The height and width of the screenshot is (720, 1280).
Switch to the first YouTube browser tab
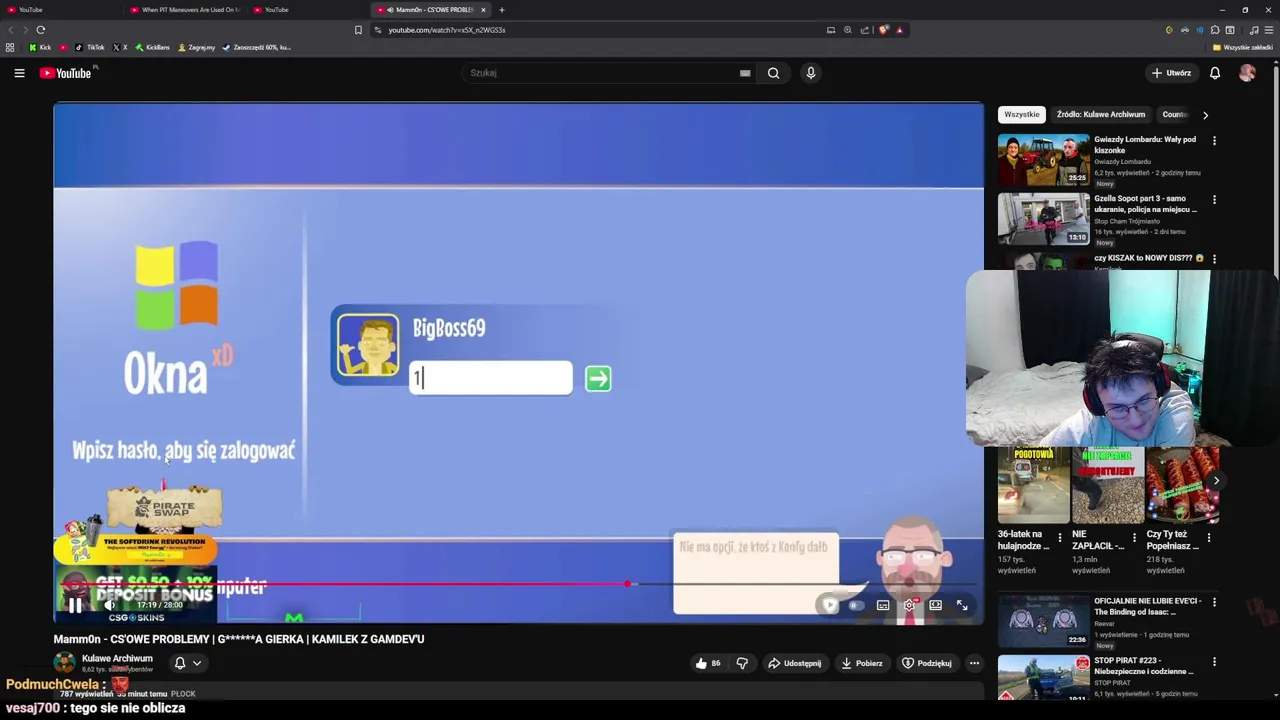[62, 10]
